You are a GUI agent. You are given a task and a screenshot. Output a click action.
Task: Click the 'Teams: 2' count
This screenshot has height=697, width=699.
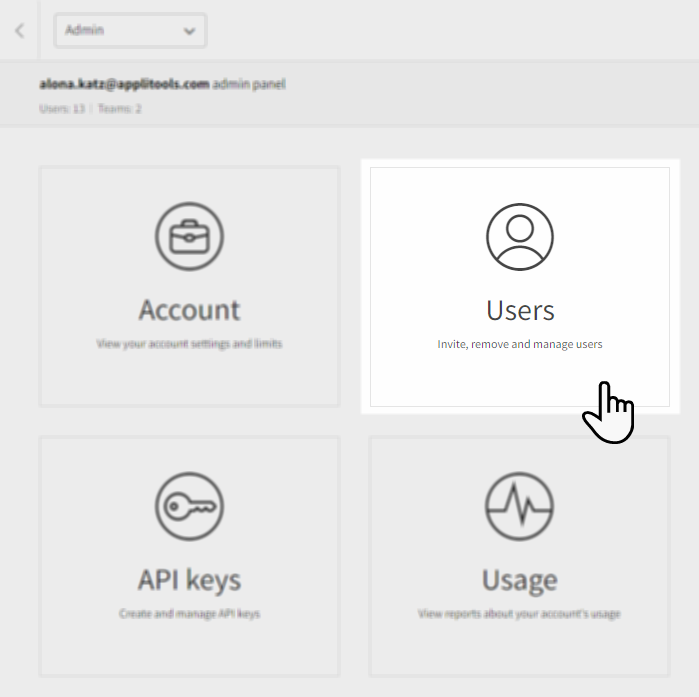point(119,108)
